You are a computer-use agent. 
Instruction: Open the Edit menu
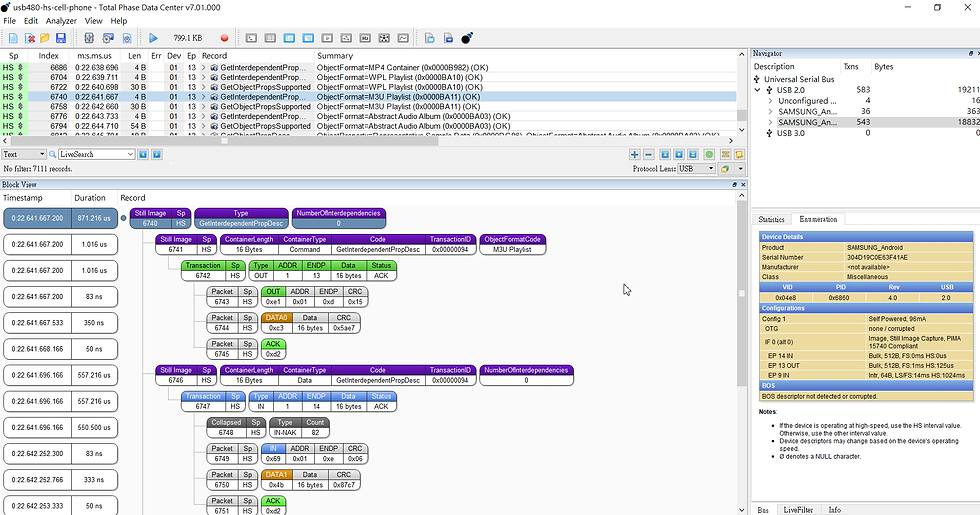31,21
